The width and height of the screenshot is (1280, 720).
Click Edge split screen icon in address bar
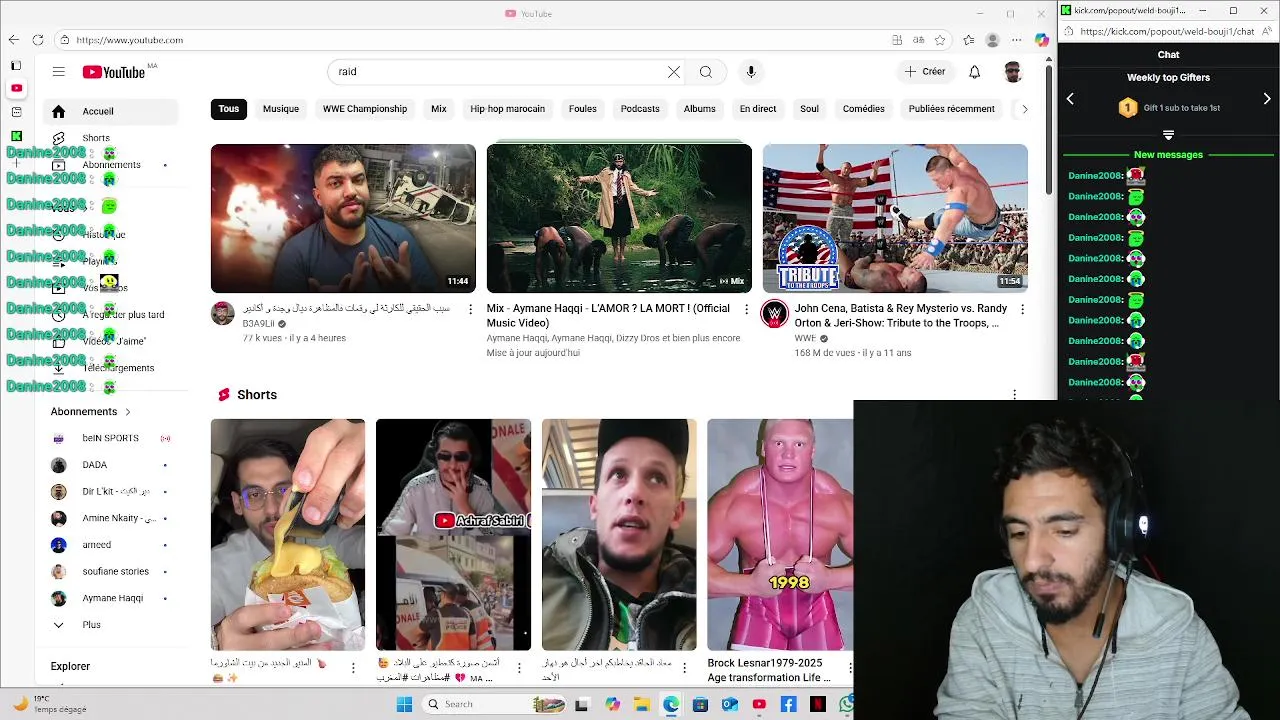[x=897, y=40]
